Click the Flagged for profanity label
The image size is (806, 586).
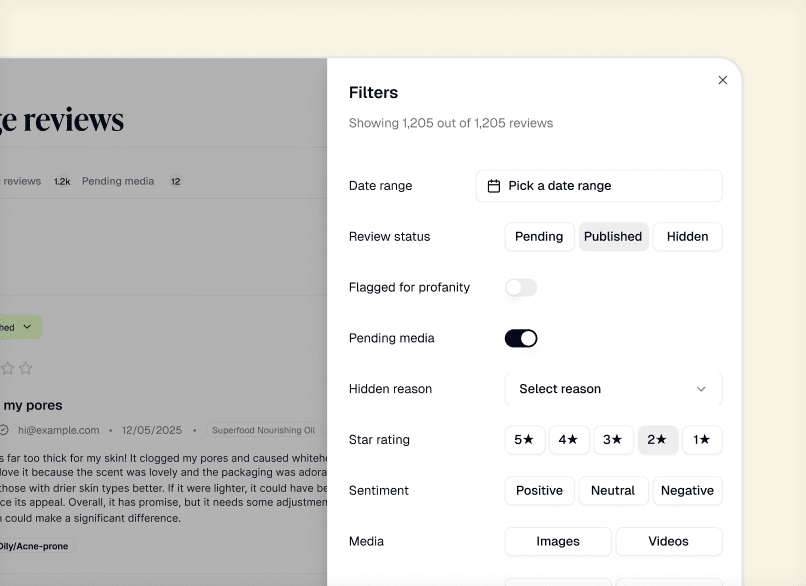tap(409, 287)
